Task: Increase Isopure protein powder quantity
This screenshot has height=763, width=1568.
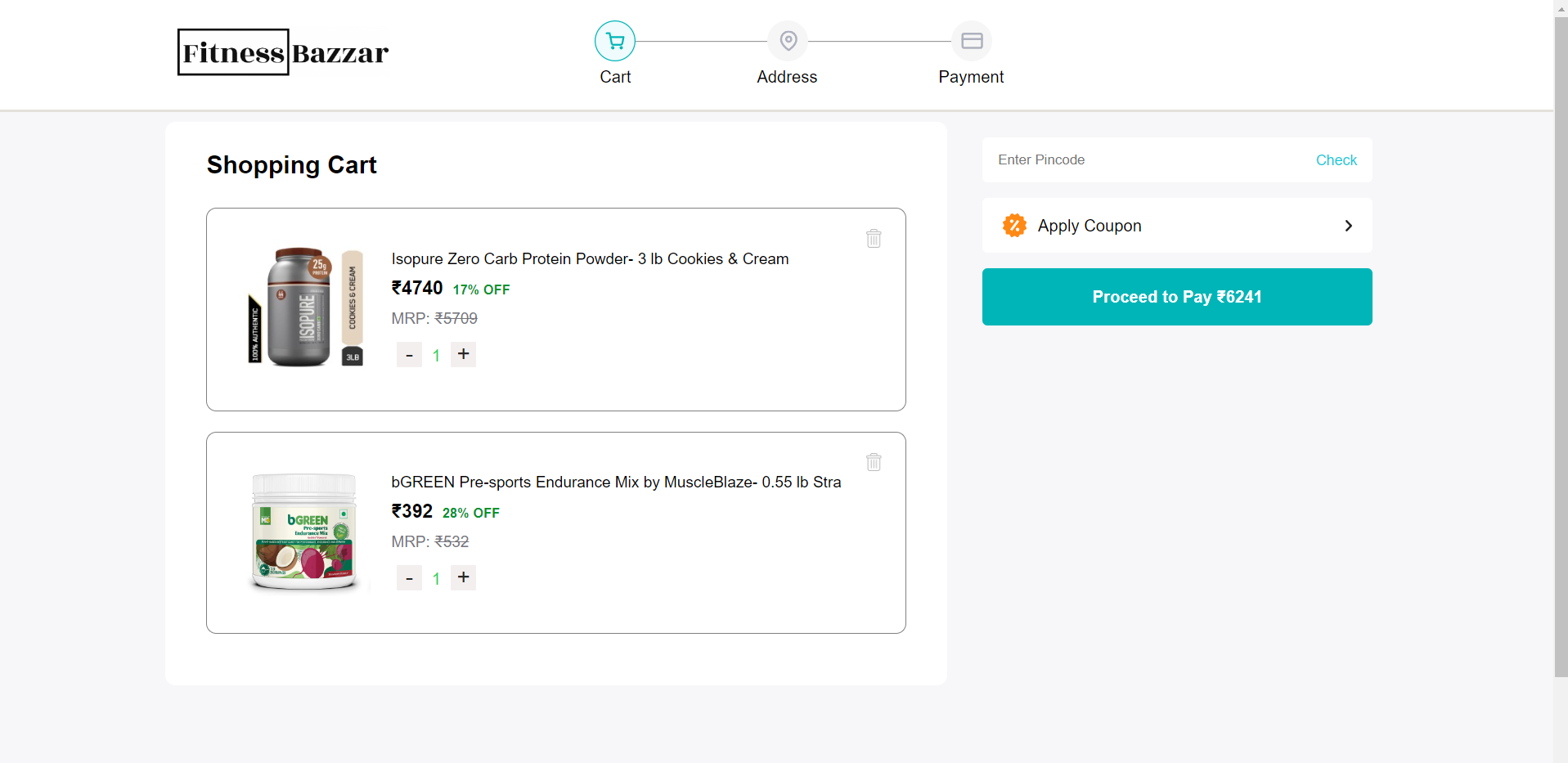Action: (463, 354)
